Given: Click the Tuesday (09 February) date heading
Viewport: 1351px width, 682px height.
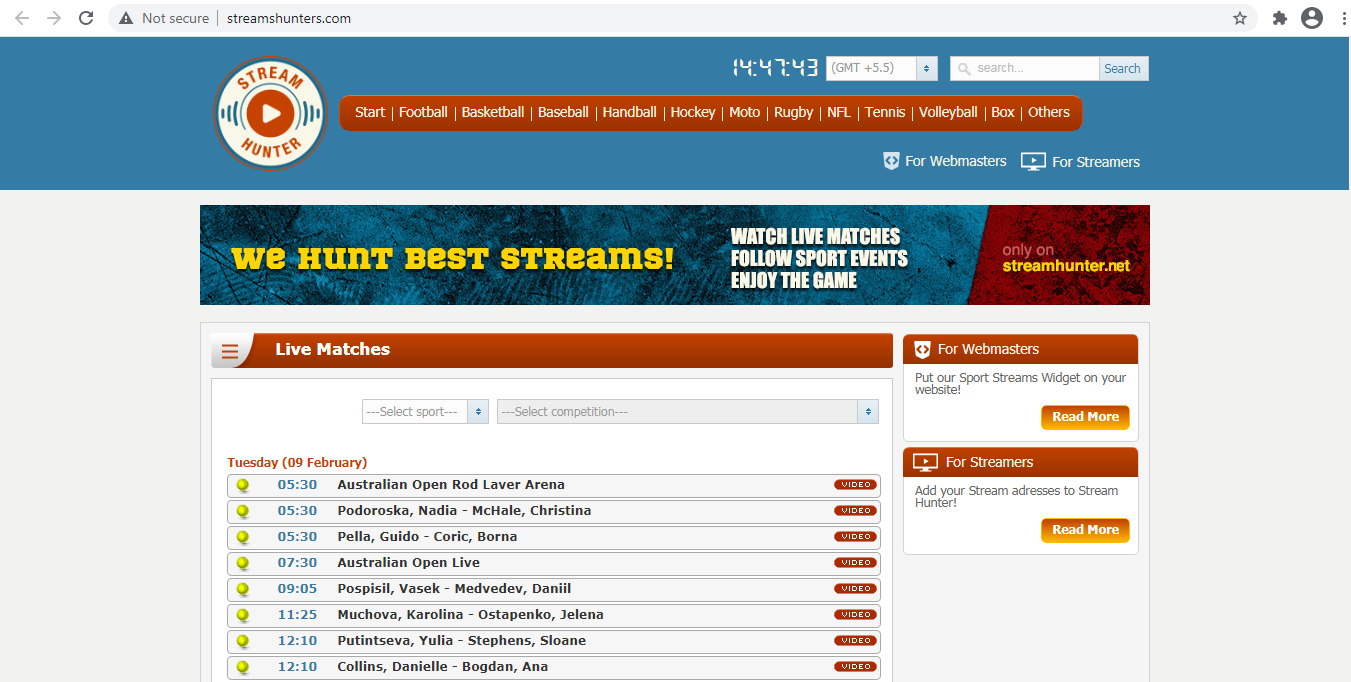Looking at the screenshot, I should [x=297, y=463].
